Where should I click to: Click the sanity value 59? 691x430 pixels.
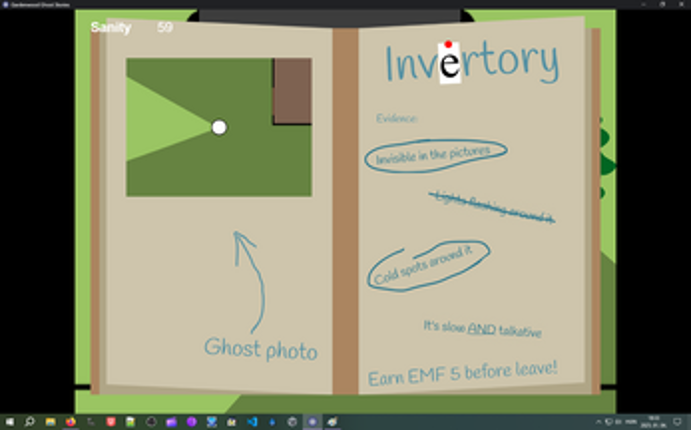coord(165,27)
